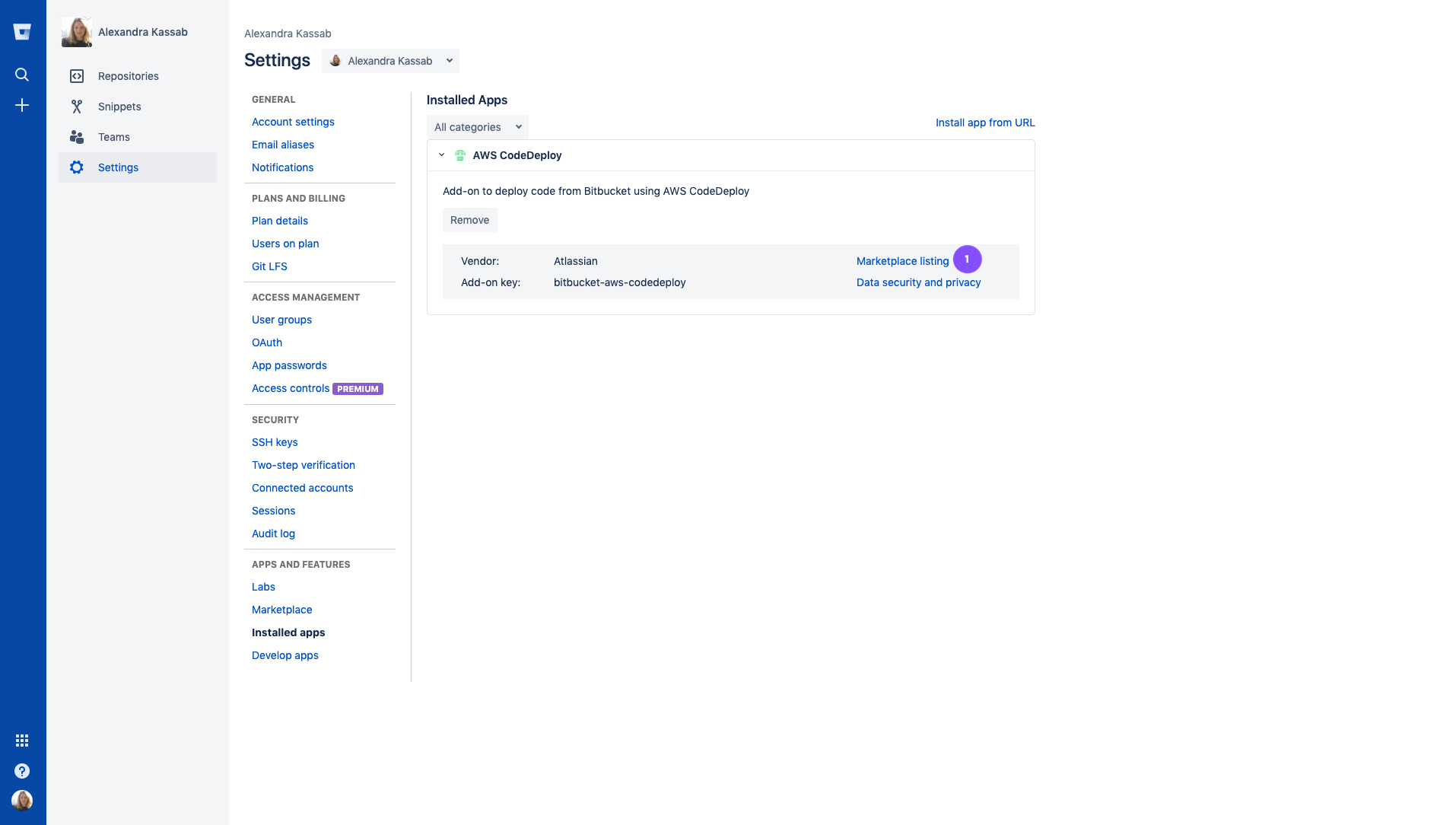The height and width of the screenshot is (825, 1456).
Task: Click Alexandra Kassab name in sidebar header
Action: click(x=143, y=32)
